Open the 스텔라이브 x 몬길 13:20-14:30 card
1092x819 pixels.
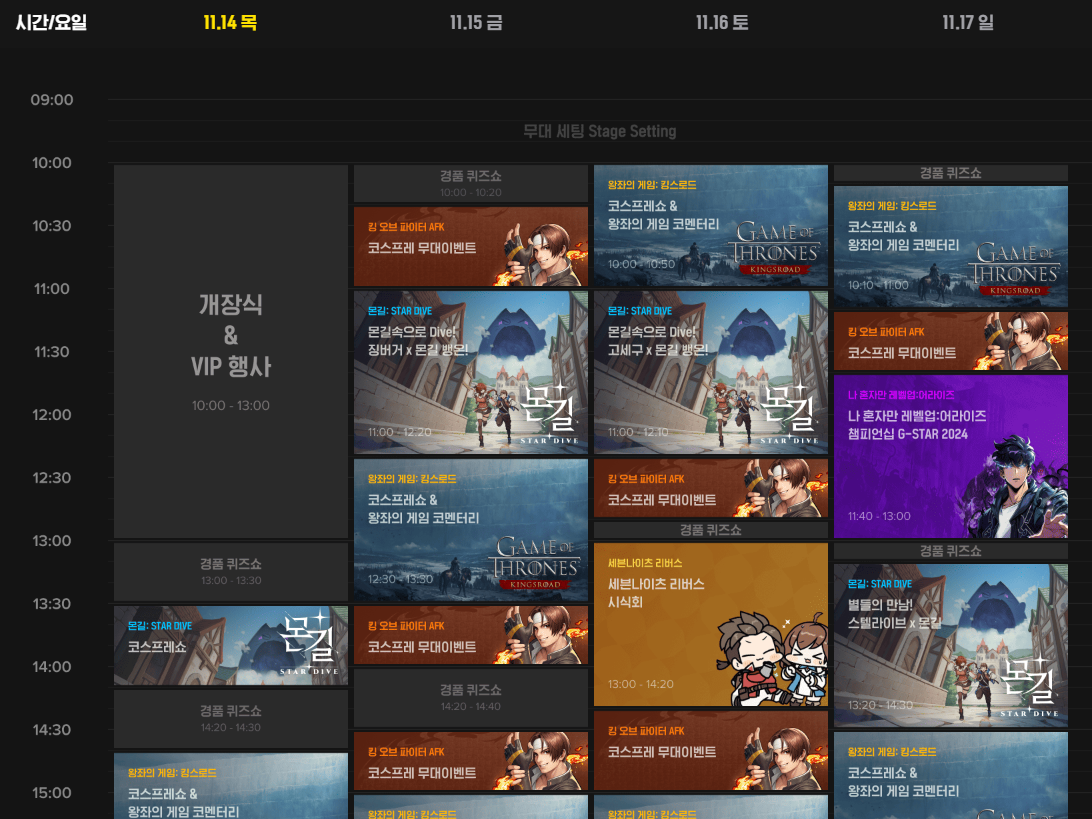(x=951, y=646)
